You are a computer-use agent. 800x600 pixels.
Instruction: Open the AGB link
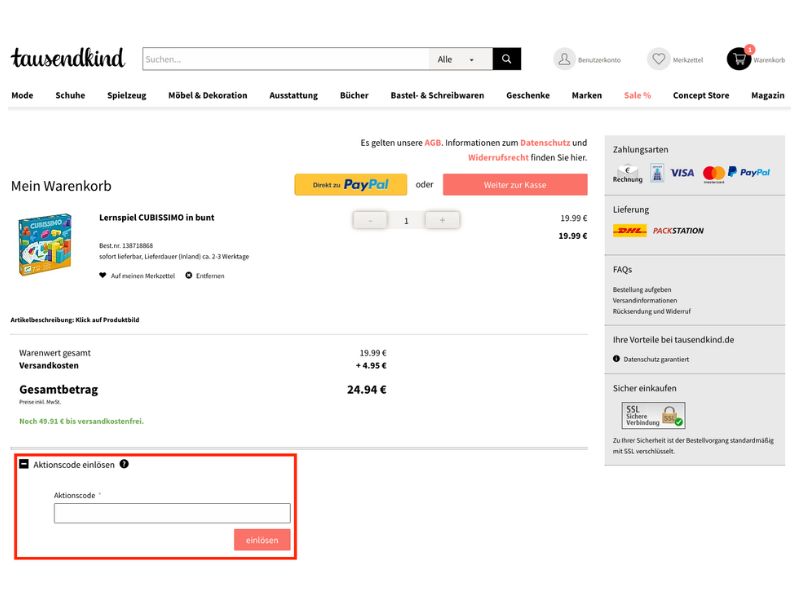[433, 143]
